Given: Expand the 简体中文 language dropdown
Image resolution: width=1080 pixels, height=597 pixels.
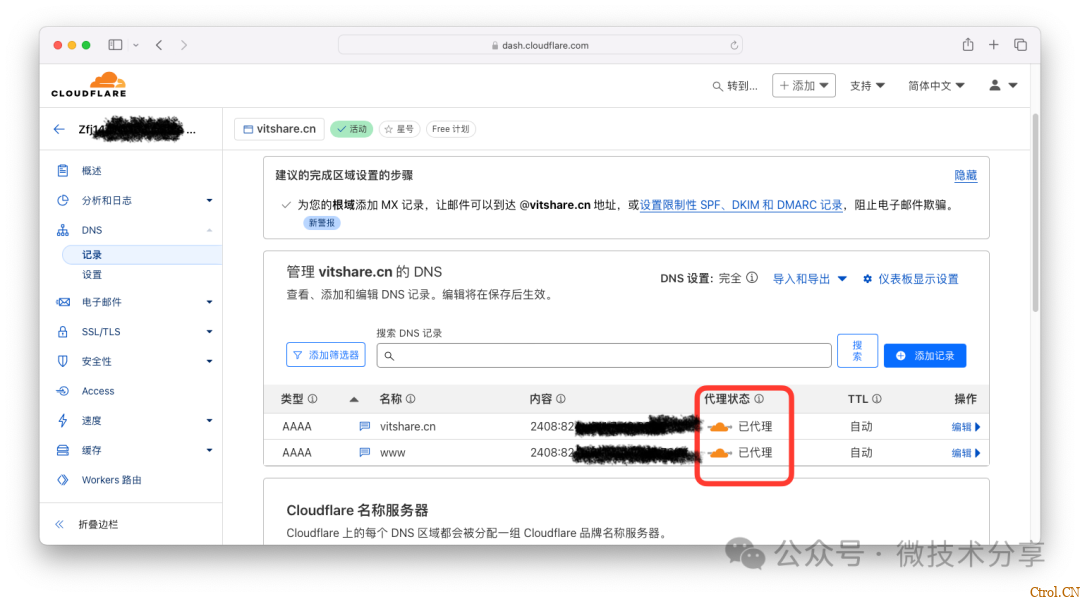Looking at the screenshot, I should (942, 86).
